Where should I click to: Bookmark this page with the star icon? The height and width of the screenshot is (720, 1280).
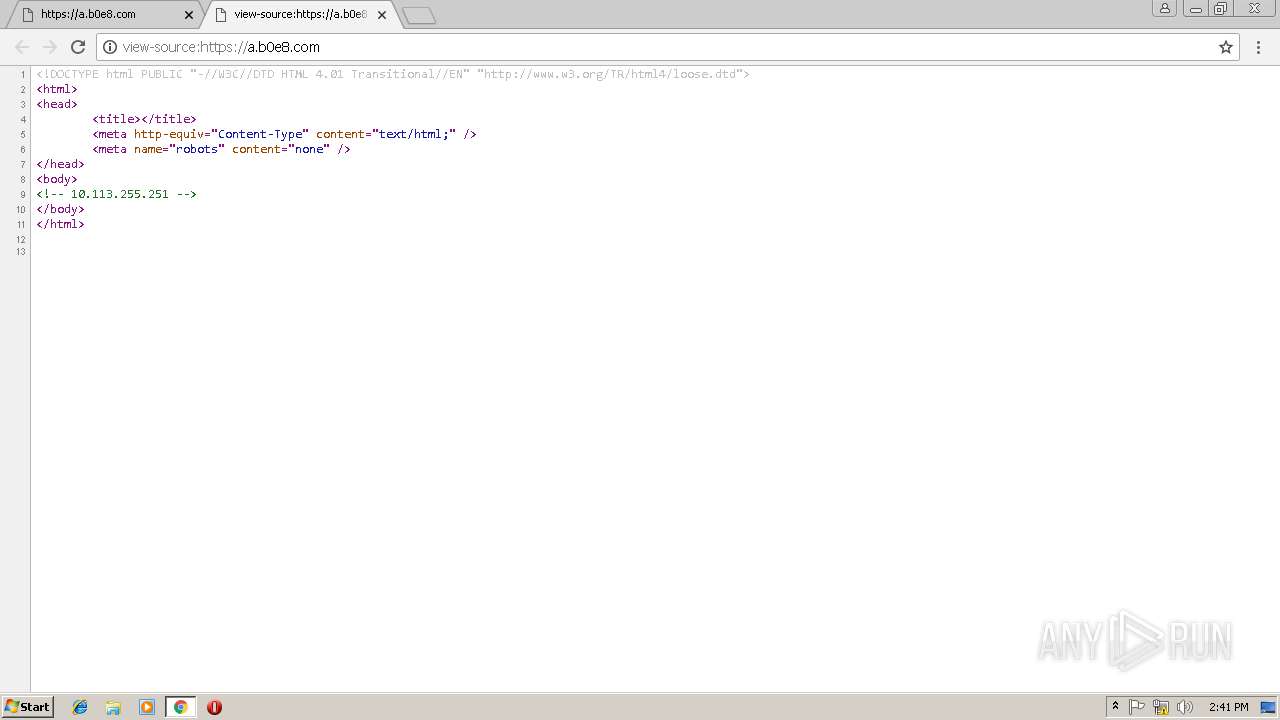point(1226,47)
